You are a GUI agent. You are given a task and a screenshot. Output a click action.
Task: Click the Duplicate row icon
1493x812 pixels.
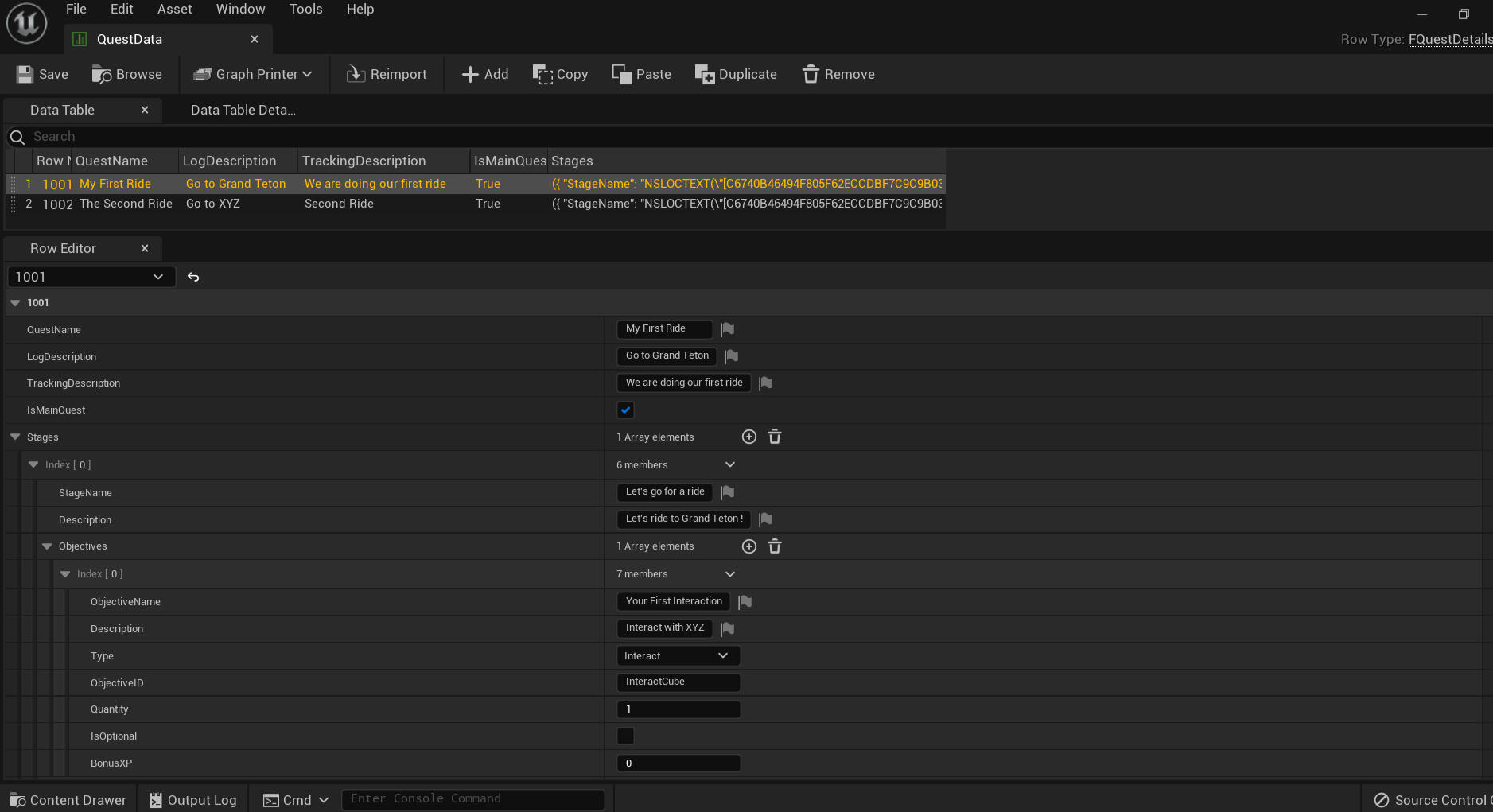coord(704,74)
